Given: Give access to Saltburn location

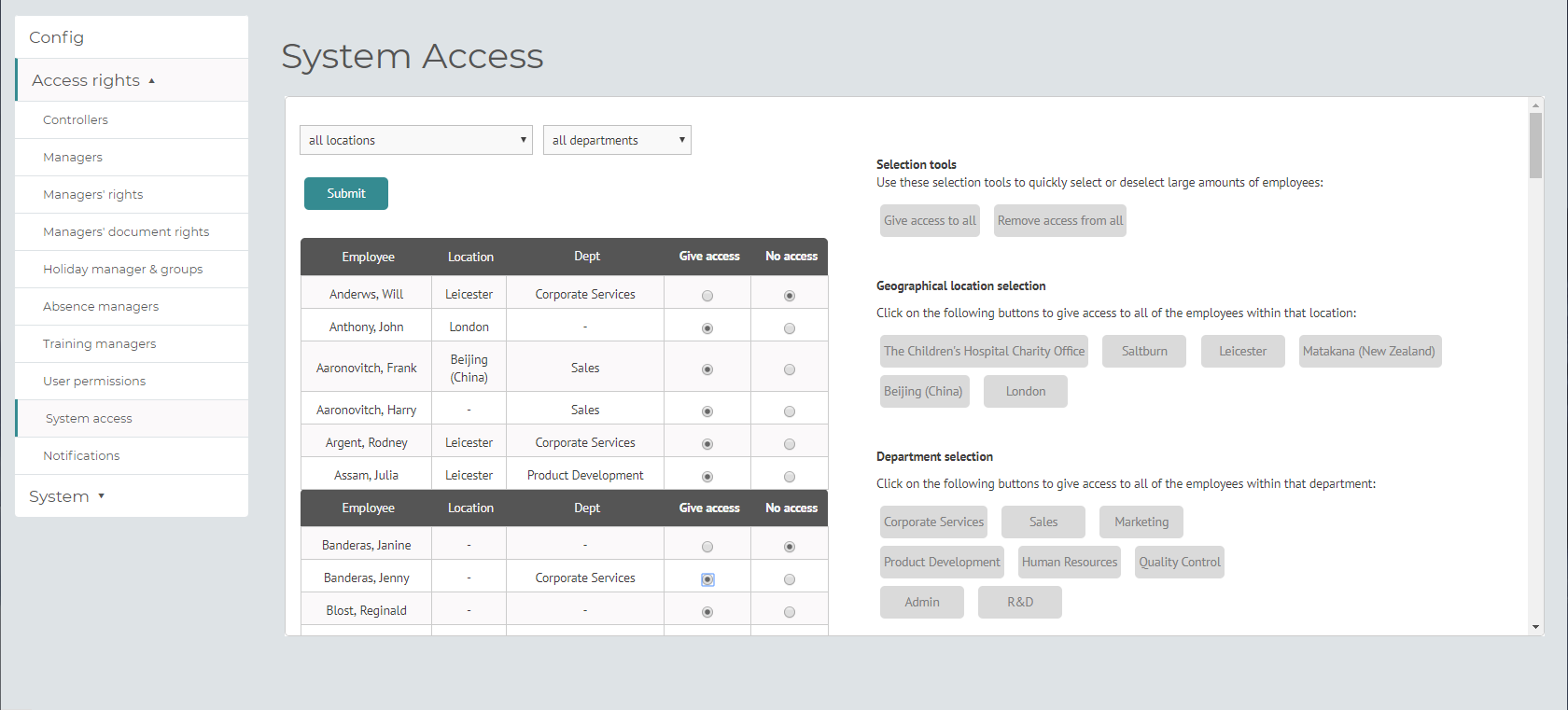Looking at the screenshot, I should [x=1144, y=351].
